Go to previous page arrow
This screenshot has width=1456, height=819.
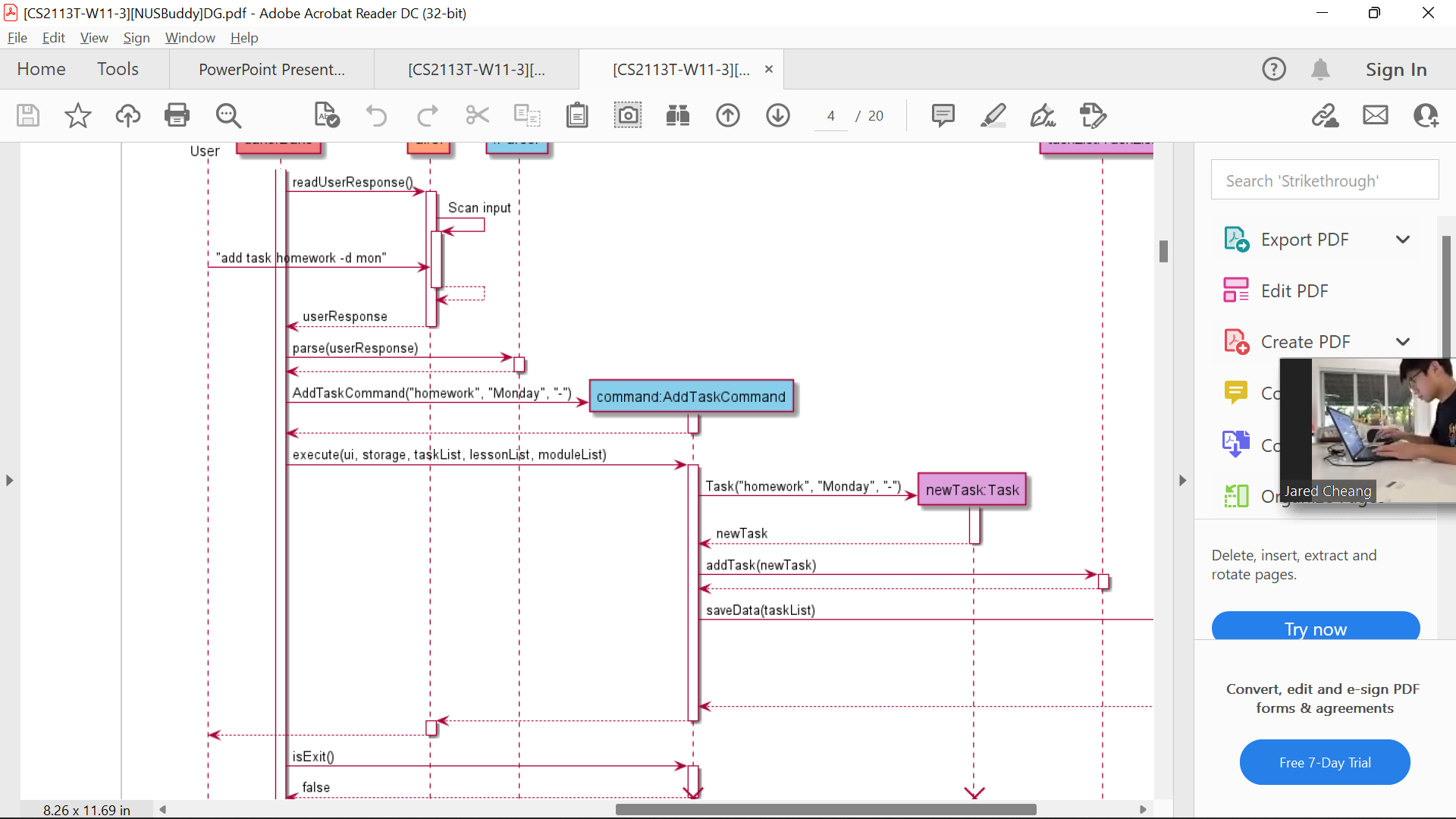coord(728,115)
